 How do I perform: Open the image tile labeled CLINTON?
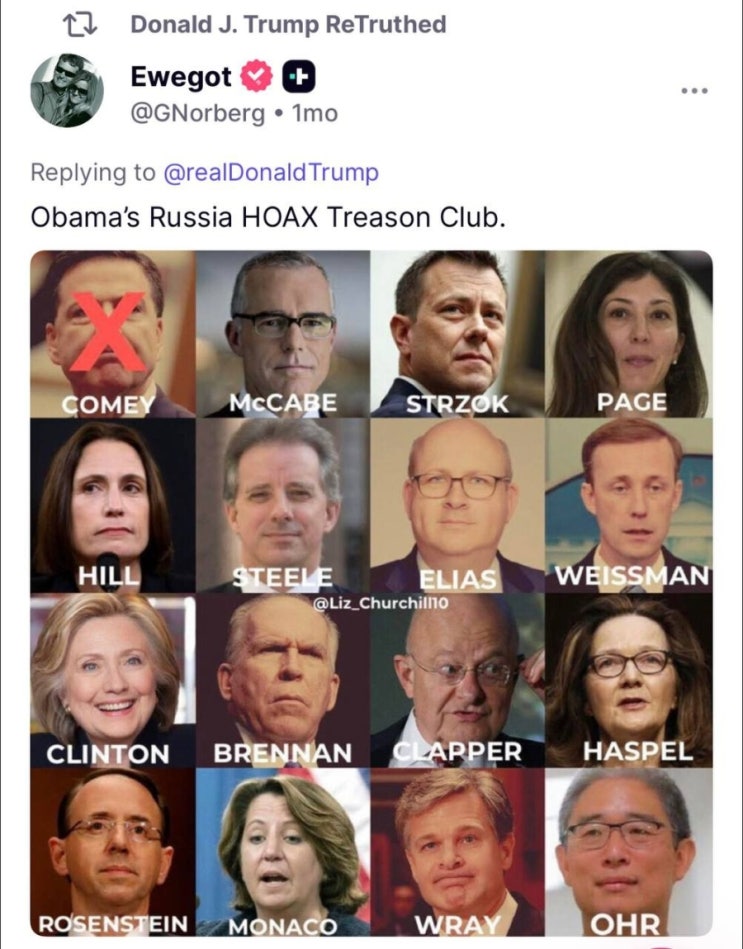pyautogui.click(x=113, y=680)
